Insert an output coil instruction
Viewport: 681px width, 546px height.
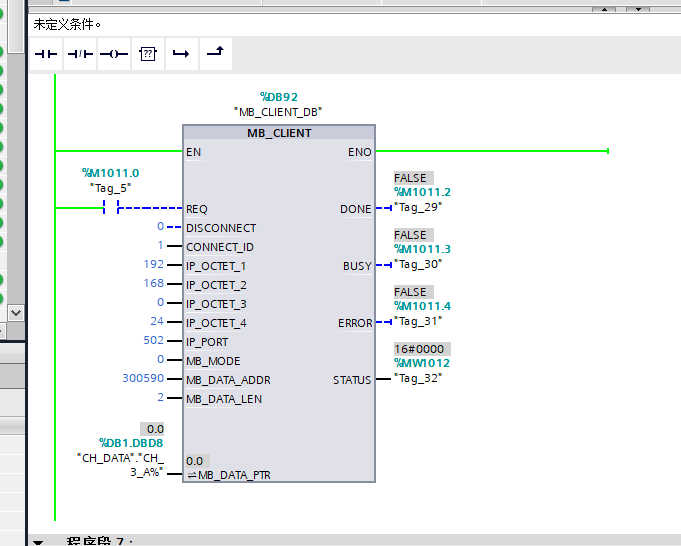pos(114,53)
